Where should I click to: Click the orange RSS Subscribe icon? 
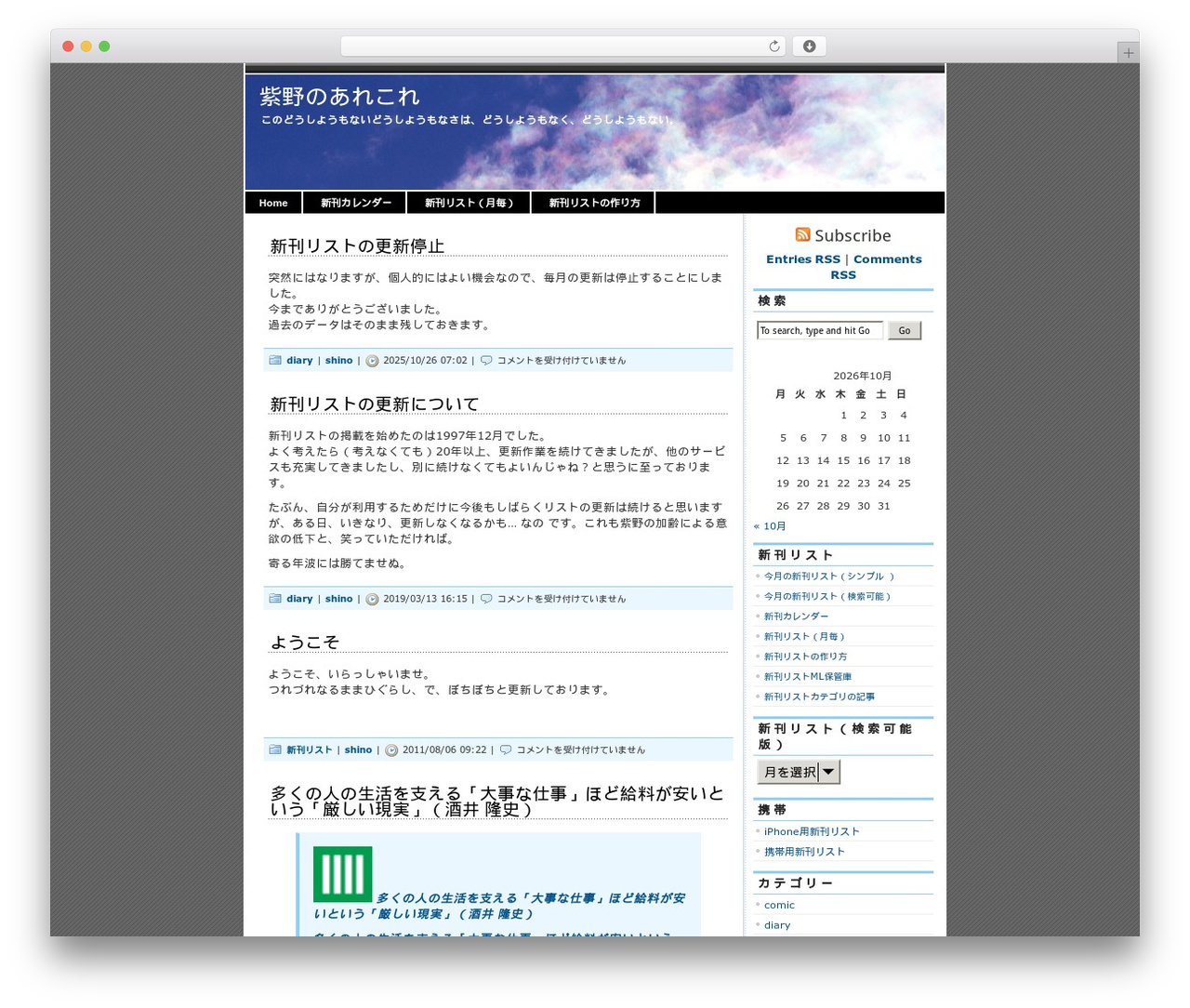(x=802, y=234)
